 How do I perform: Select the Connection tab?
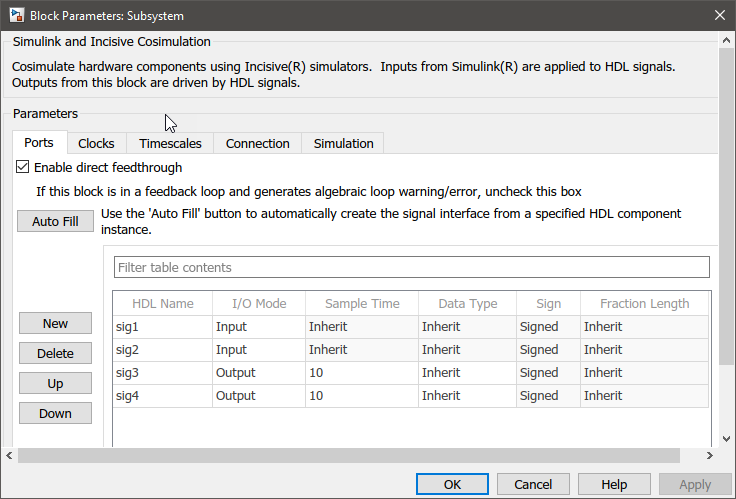(257, 143)
